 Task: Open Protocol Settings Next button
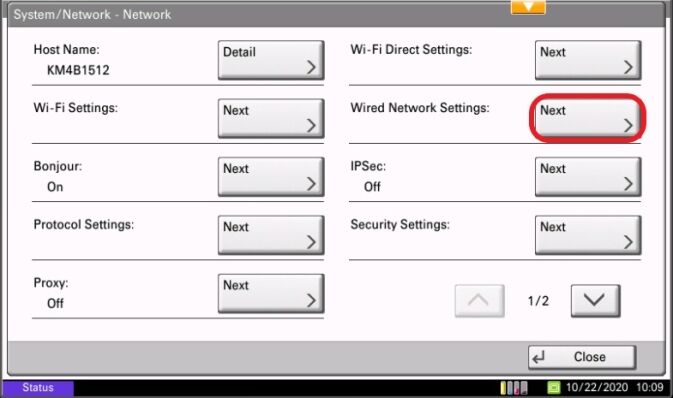(271, 235)
